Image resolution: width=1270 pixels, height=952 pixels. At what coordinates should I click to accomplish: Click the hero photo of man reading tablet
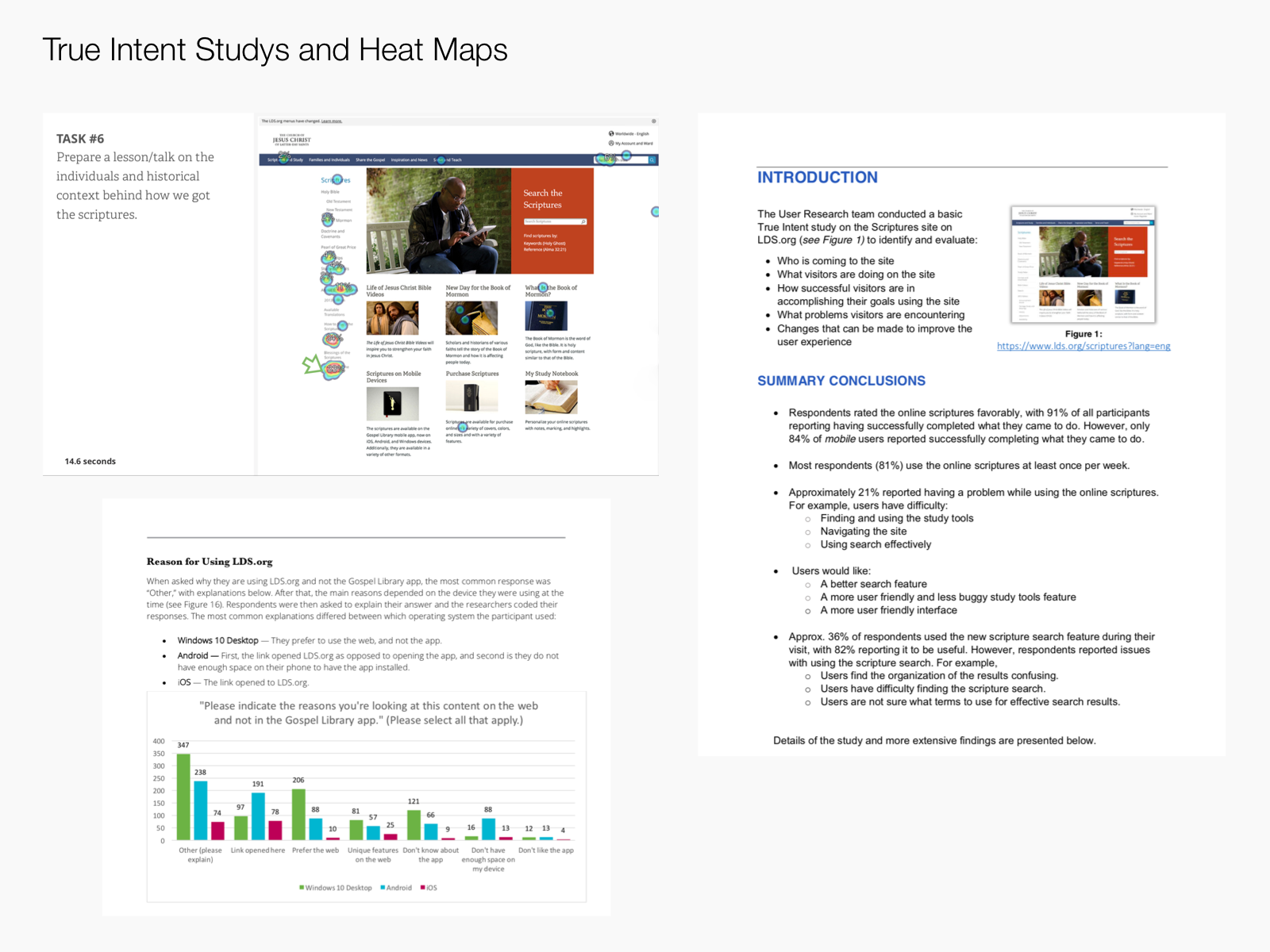click(x=438, y=221)
